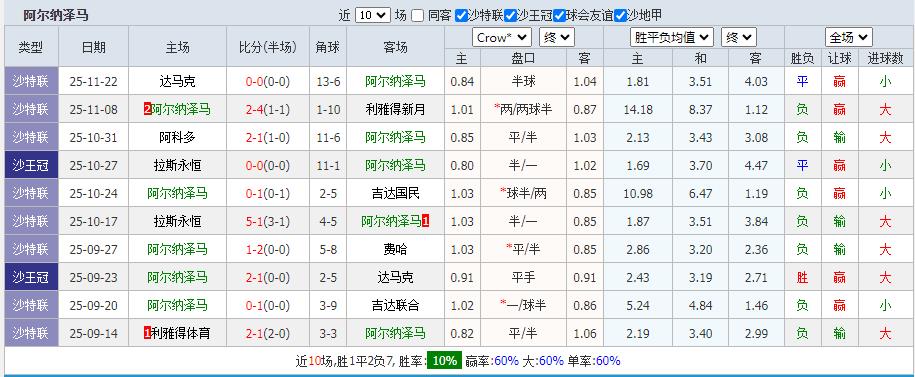Uncheck the 沙特联 filter checkbox

point(461,15)
